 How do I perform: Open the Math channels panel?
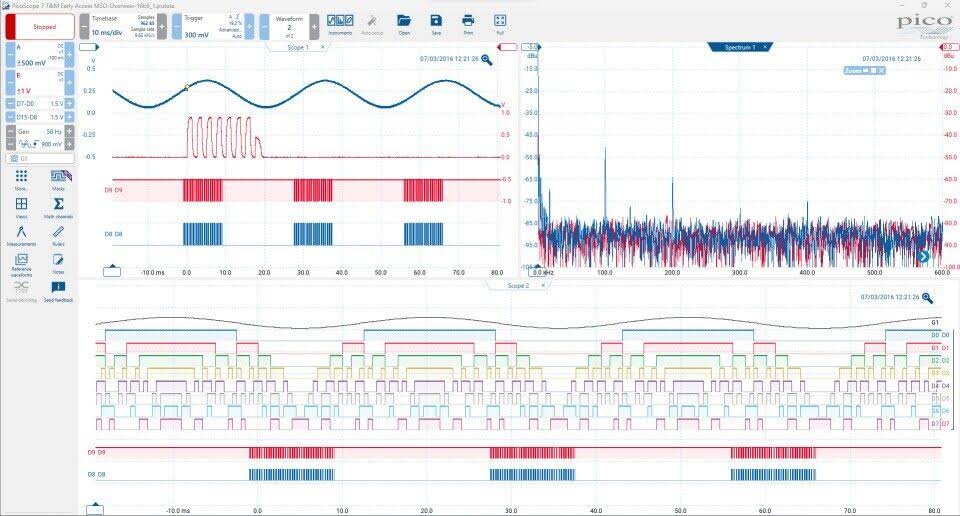click(x=58, y=206)
